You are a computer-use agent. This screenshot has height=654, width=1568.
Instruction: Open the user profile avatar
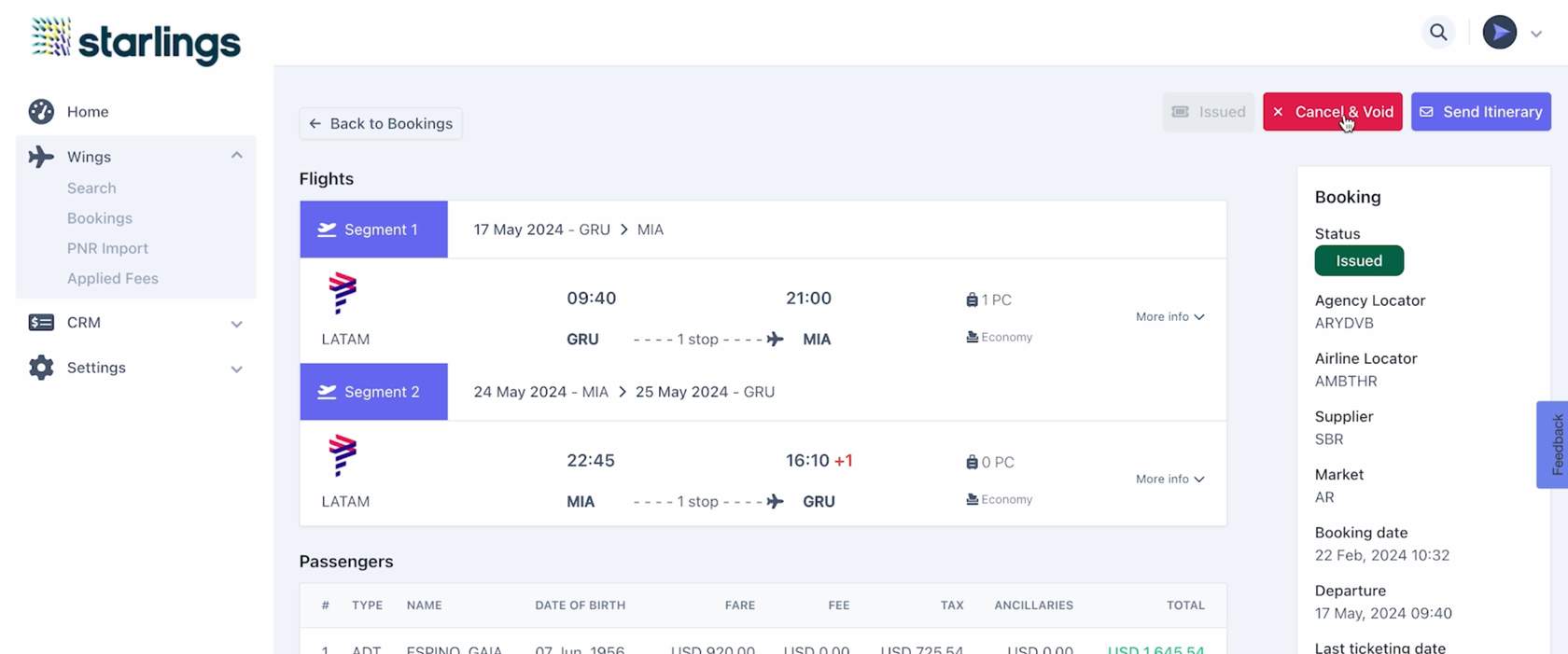(1499, 33)
